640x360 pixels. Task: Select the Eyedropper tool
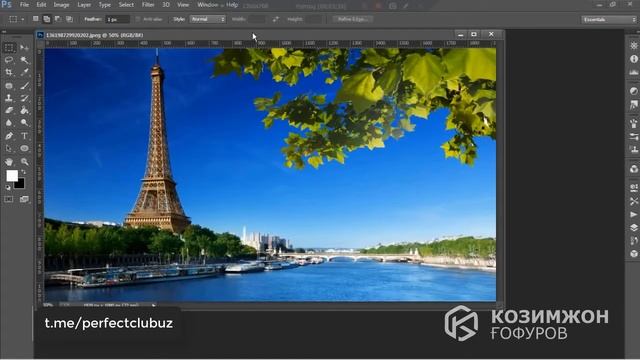click(24, 72)
